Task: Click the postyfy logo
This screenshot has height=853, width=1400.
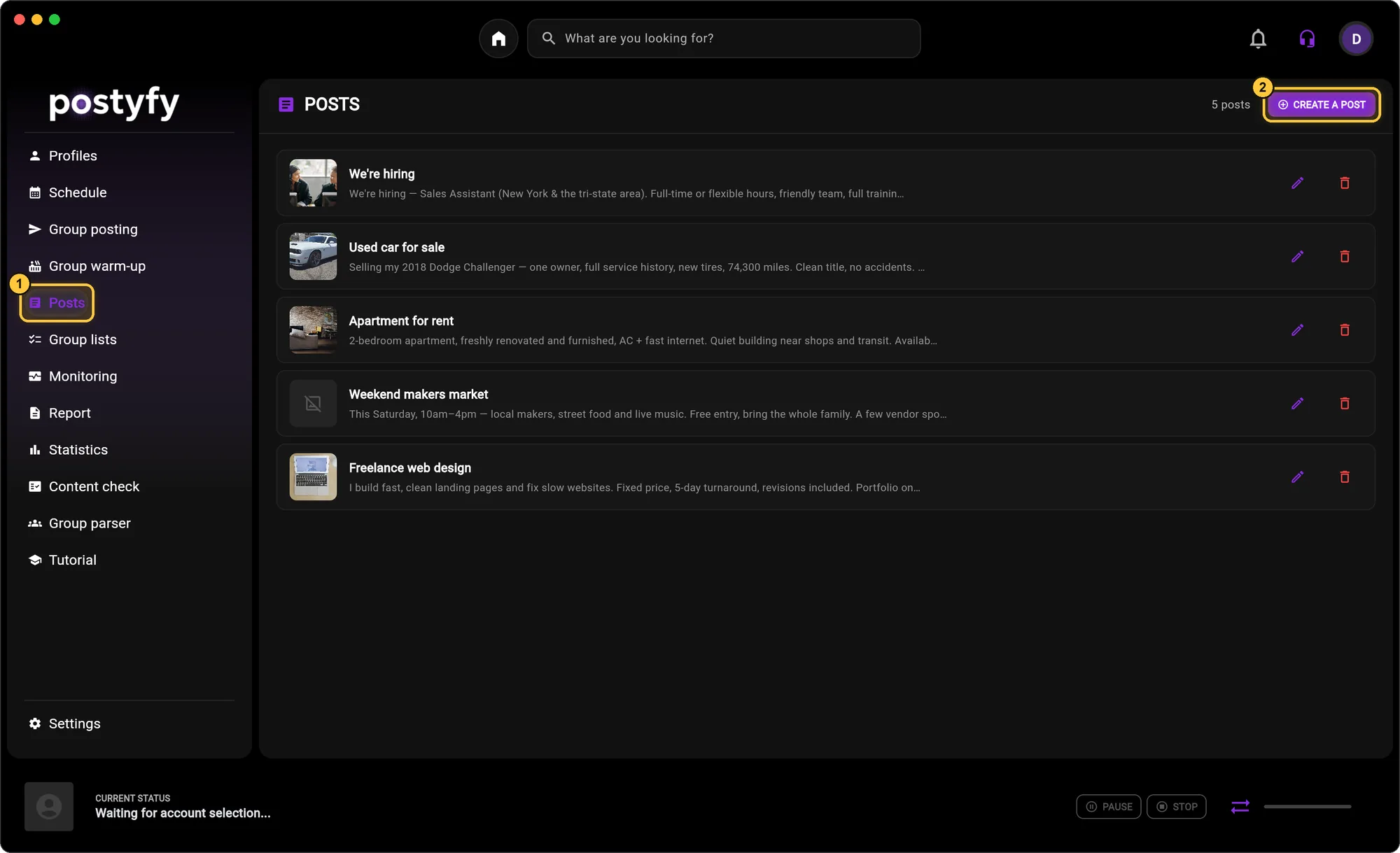Action: pos(114,104)
